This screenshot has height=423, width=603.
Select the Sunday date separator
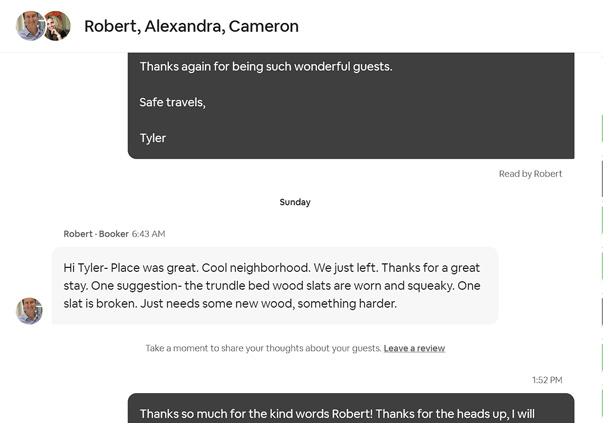point(295,202)
